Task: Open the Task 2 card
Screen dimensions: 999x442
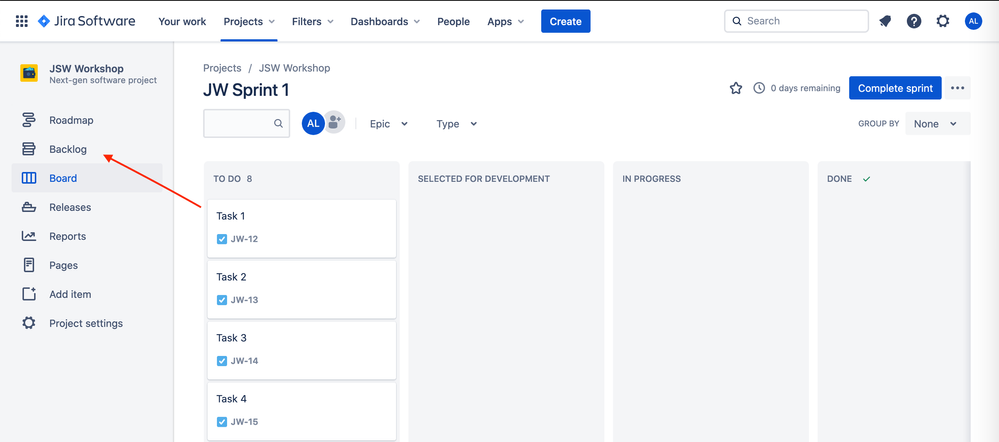Action: (301, 289)
